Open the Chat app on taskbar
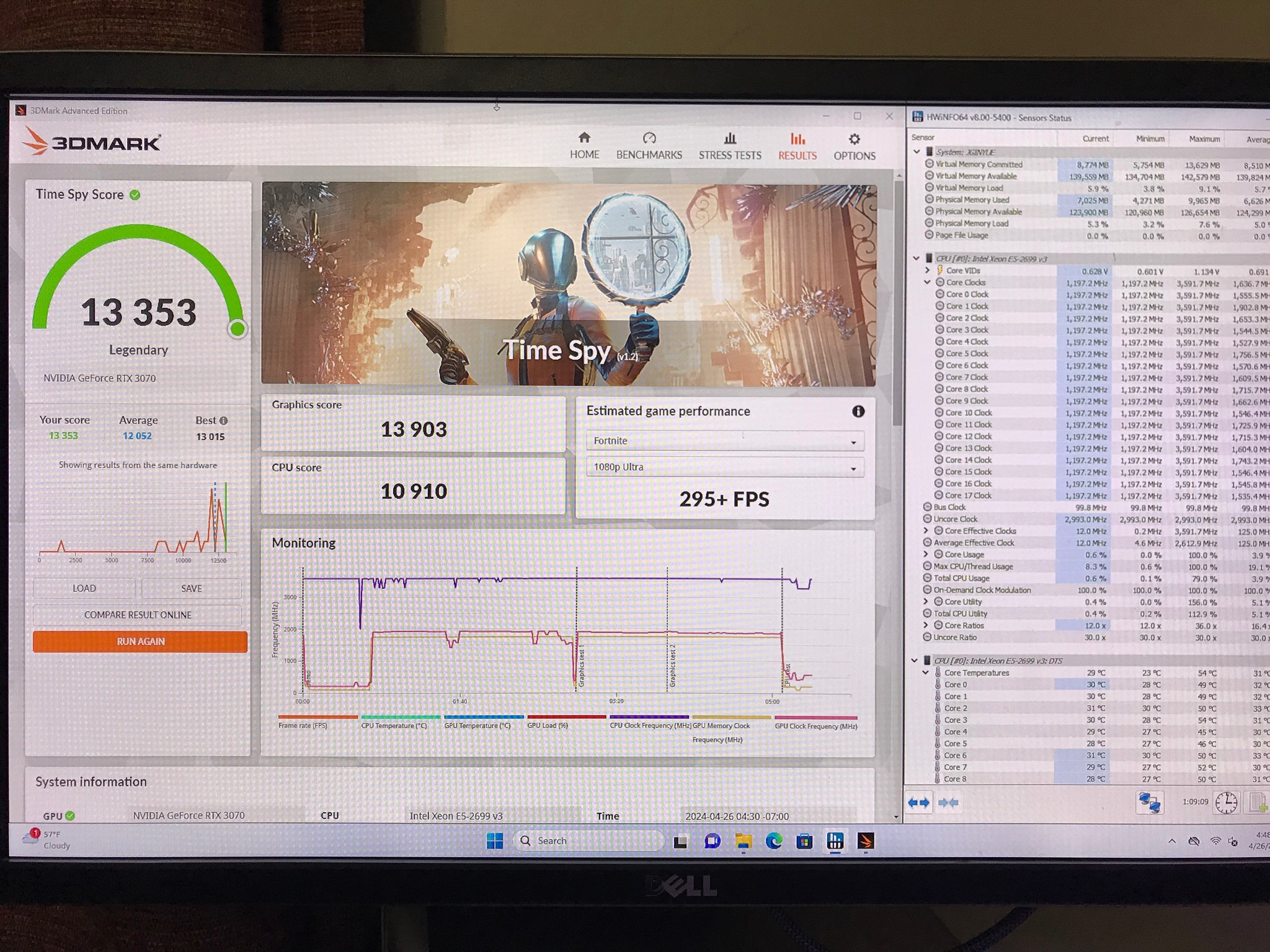 712,841
